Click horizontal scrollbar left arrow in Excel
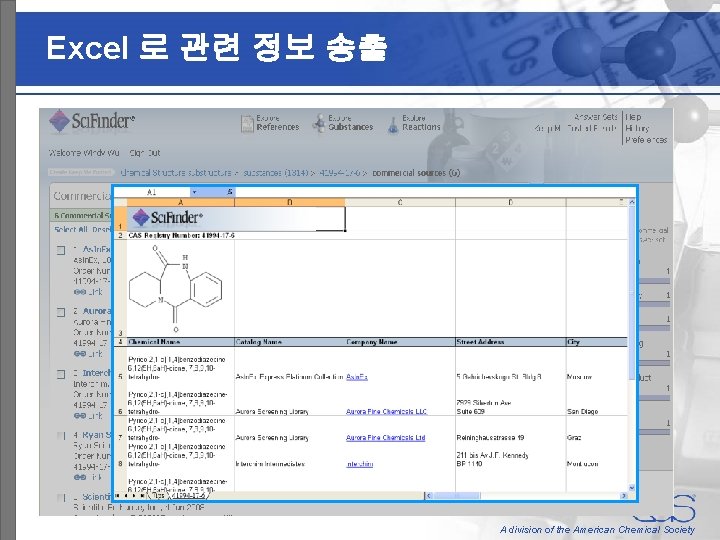Image resolution: width=720 pixels, height=540 pixels. tap(428, 495)
